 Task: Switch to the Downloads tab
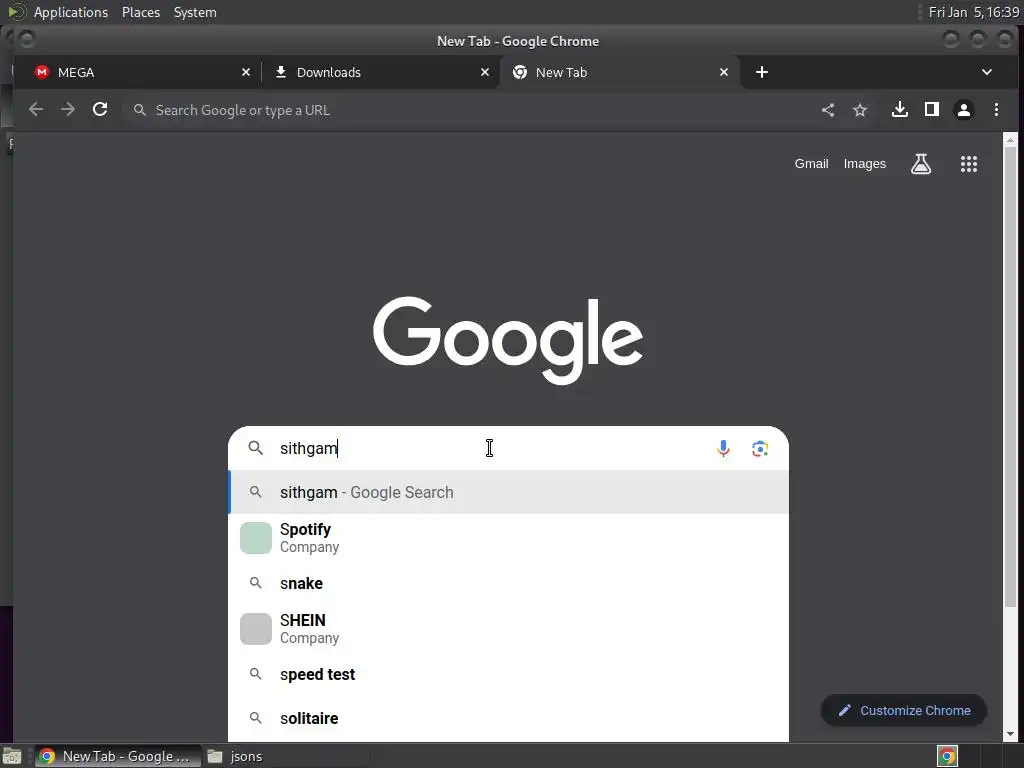379,72
